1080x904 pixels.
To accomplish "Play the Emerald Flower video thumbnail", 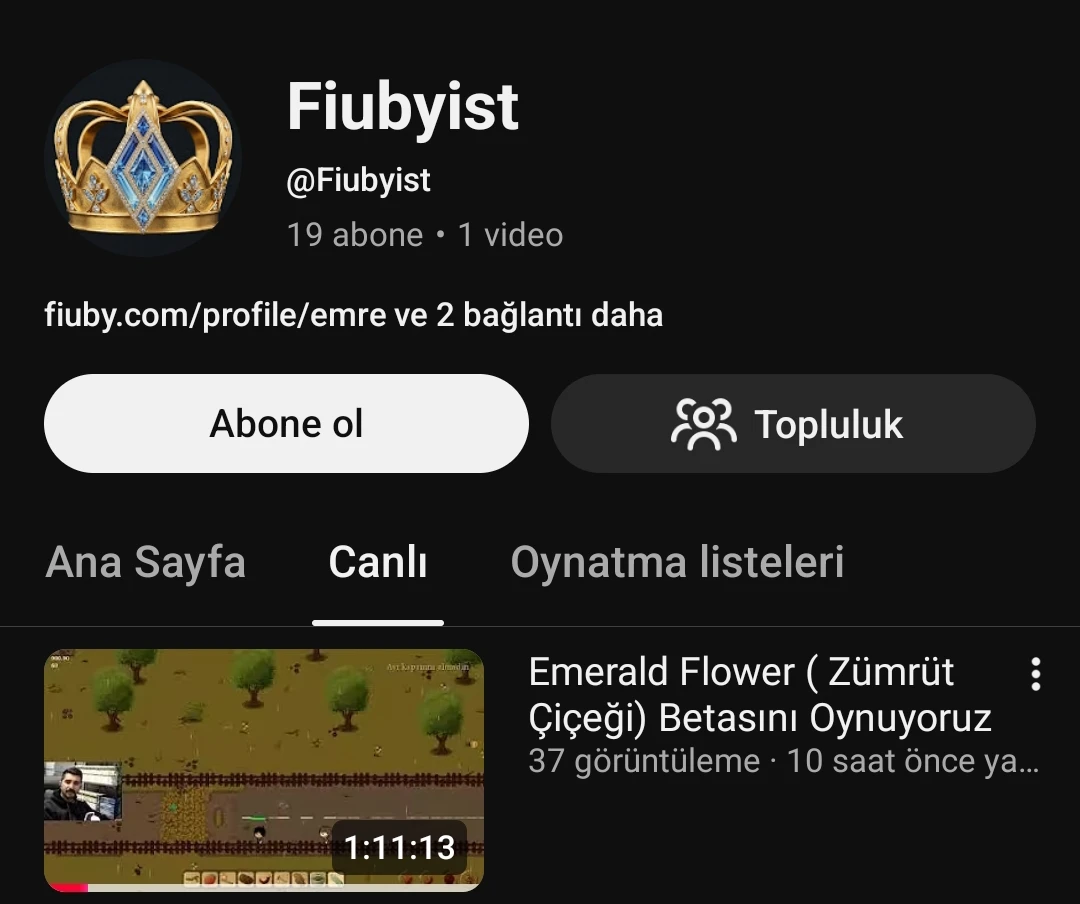I will tap(264, 770).
